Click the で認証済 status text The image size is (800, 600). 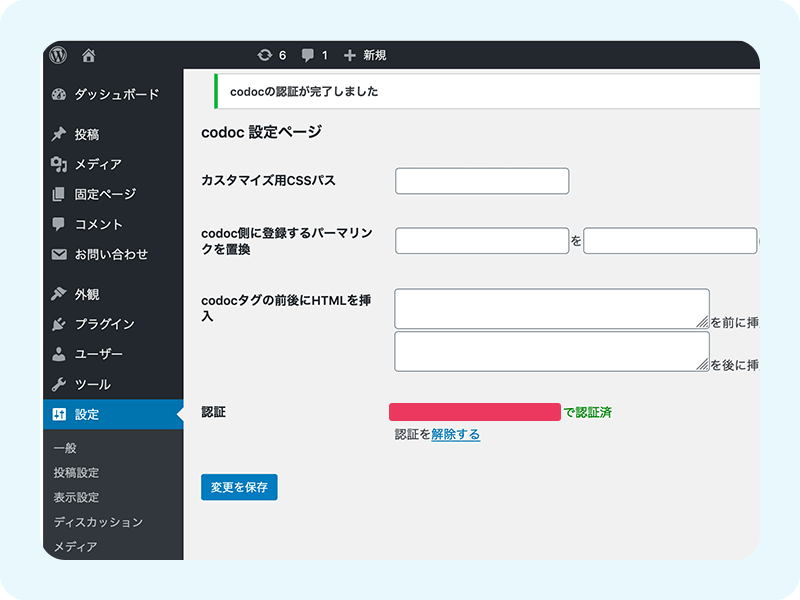click(587, 412)
